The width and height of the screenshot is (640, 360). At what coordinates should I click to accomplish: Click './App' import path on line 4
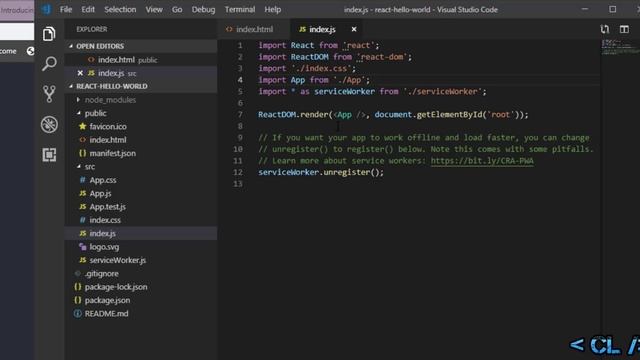coord(350,80)
